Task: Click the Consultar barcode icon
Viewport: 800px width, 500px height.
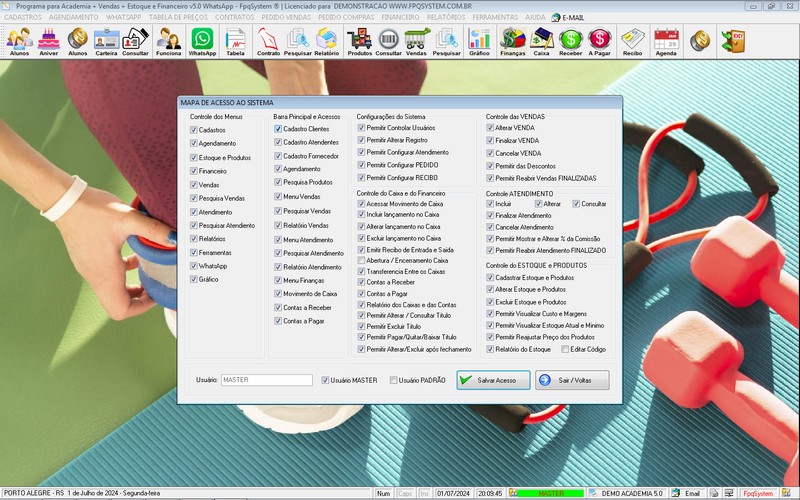Action: click(388, 41)
